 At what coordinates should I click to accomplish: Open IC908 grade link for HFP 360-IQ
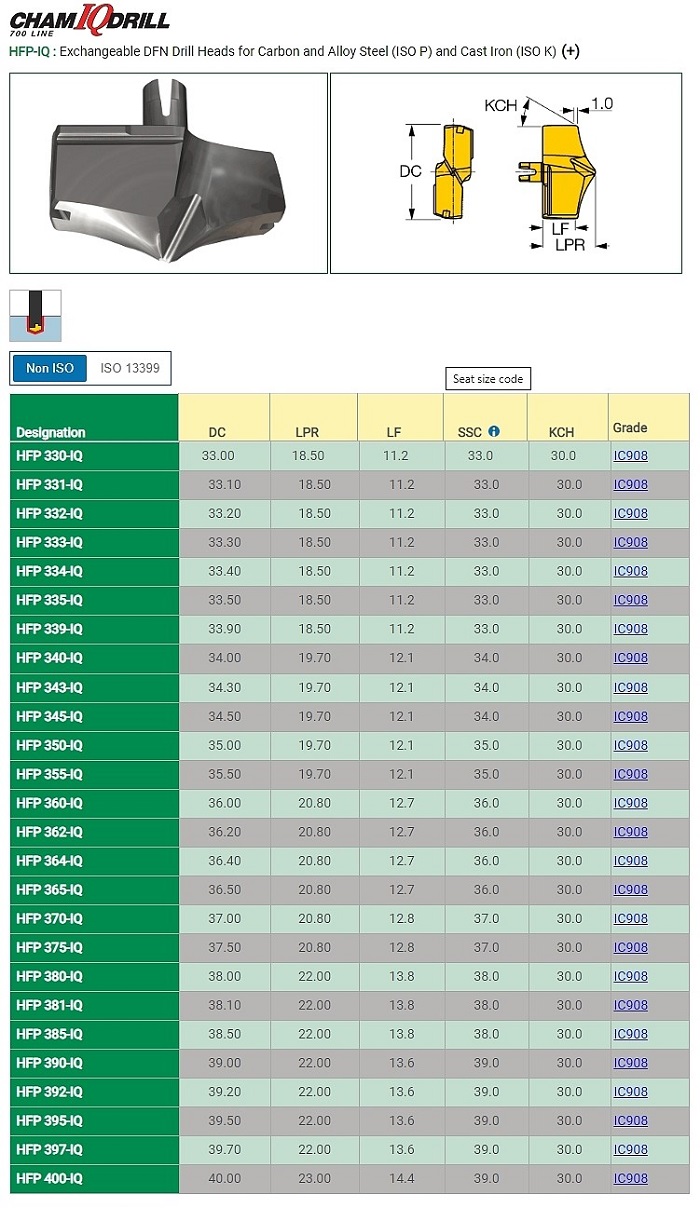tap(631, 803)
